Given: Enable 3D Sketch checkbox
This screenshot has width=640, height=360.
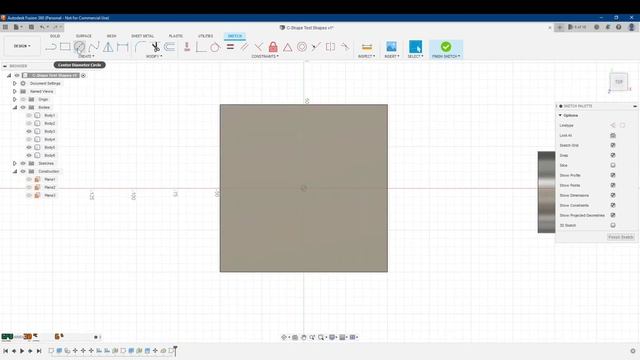Looking at the screenshot, I should pyautogui.click(x=613, y=225).
